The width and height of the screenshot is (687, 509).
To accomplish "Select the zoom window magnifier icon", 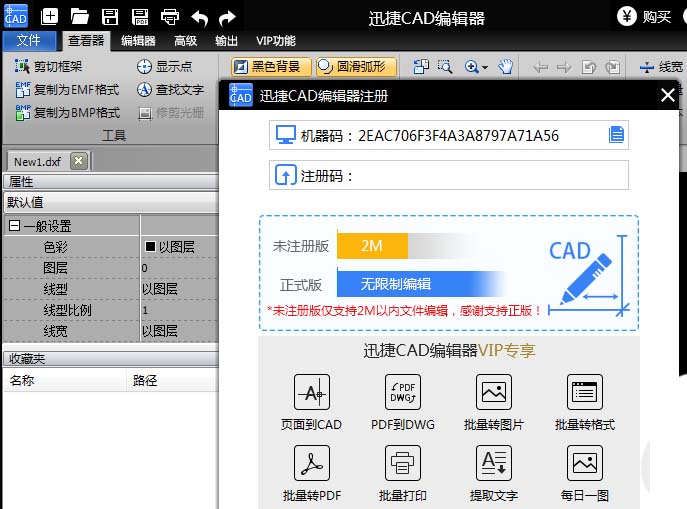I will [445, 67].
